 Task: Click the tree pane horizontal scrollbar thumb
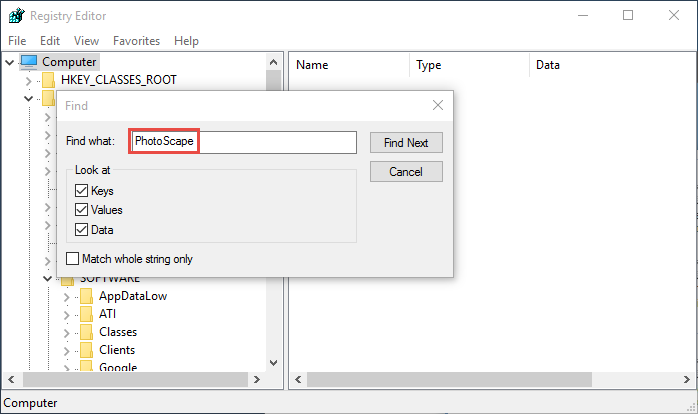(135, 380)
